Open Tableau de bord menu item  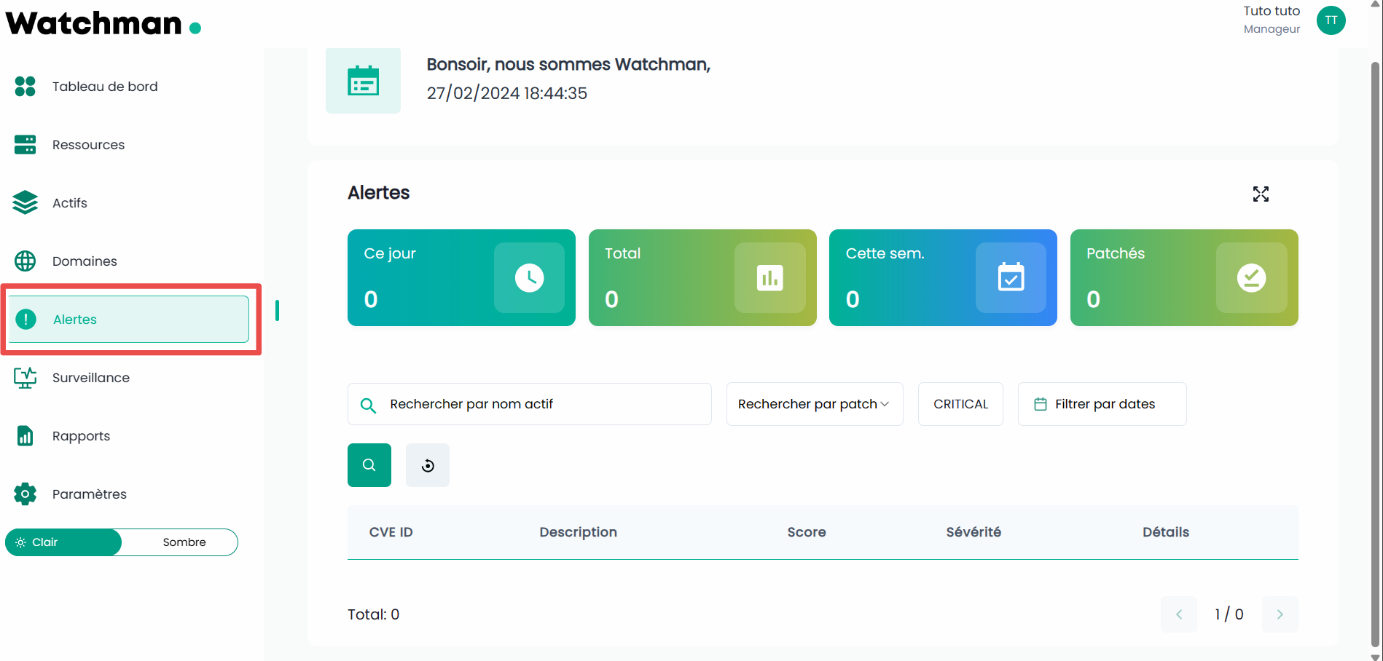[128, 87]
